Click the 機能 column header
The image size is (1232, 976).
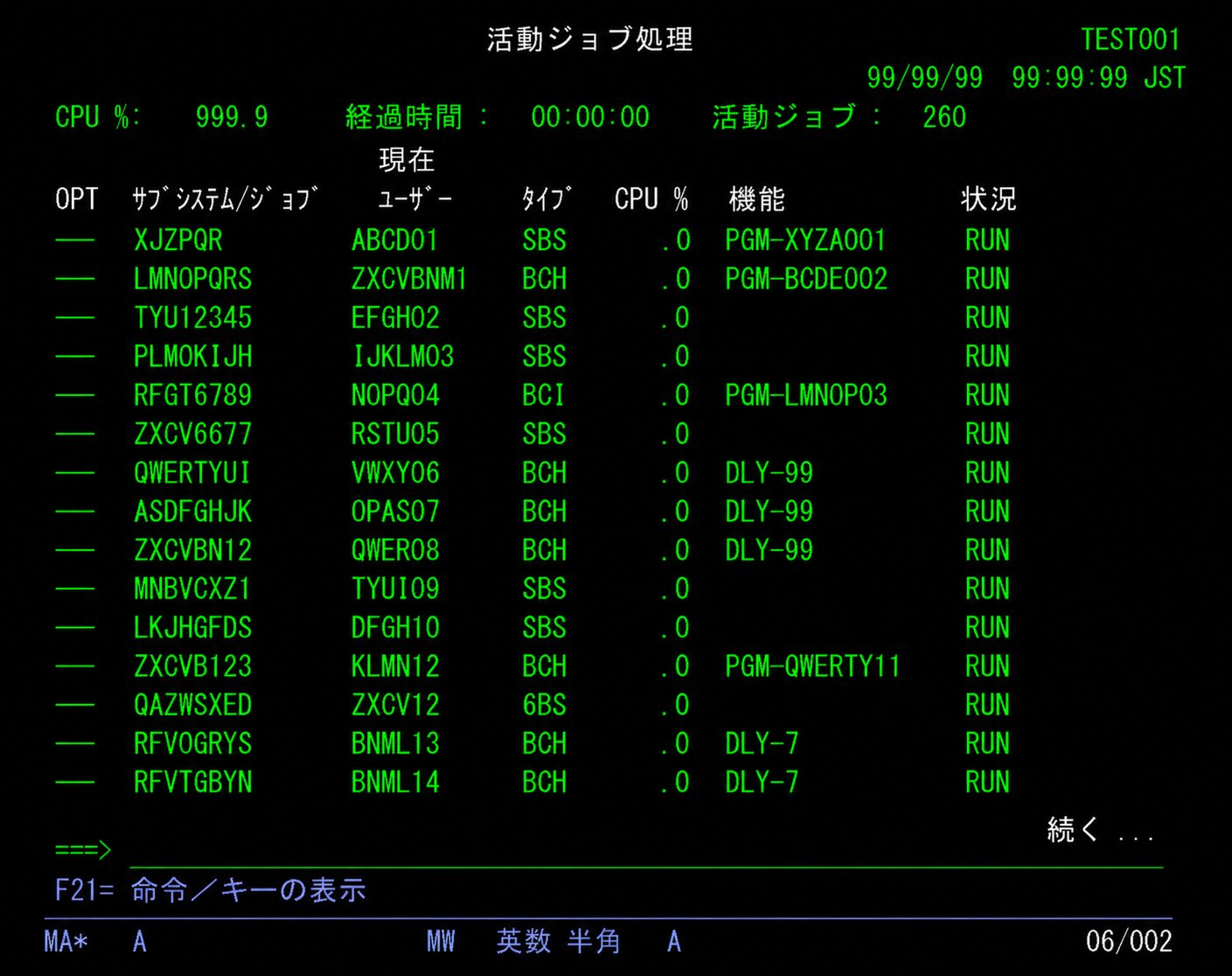coord(757,199)
